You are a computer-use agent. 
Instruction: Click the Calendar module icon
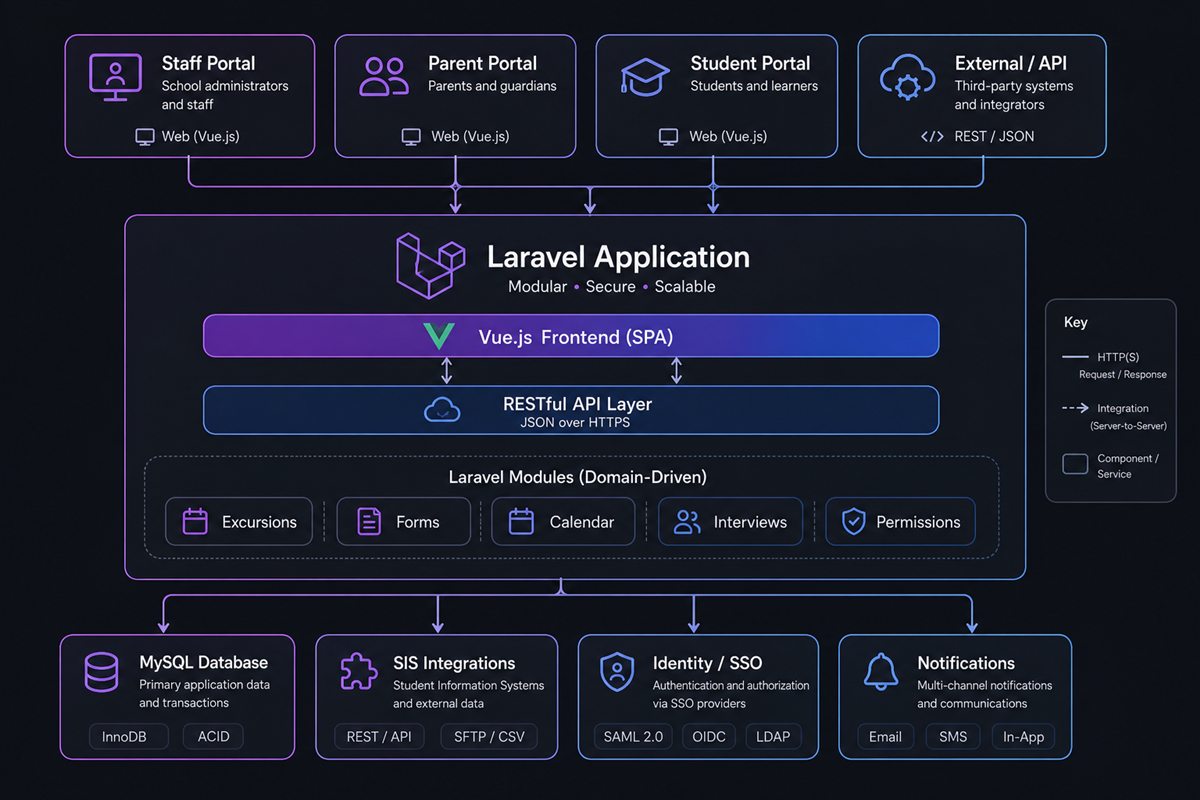coord(521,521)
